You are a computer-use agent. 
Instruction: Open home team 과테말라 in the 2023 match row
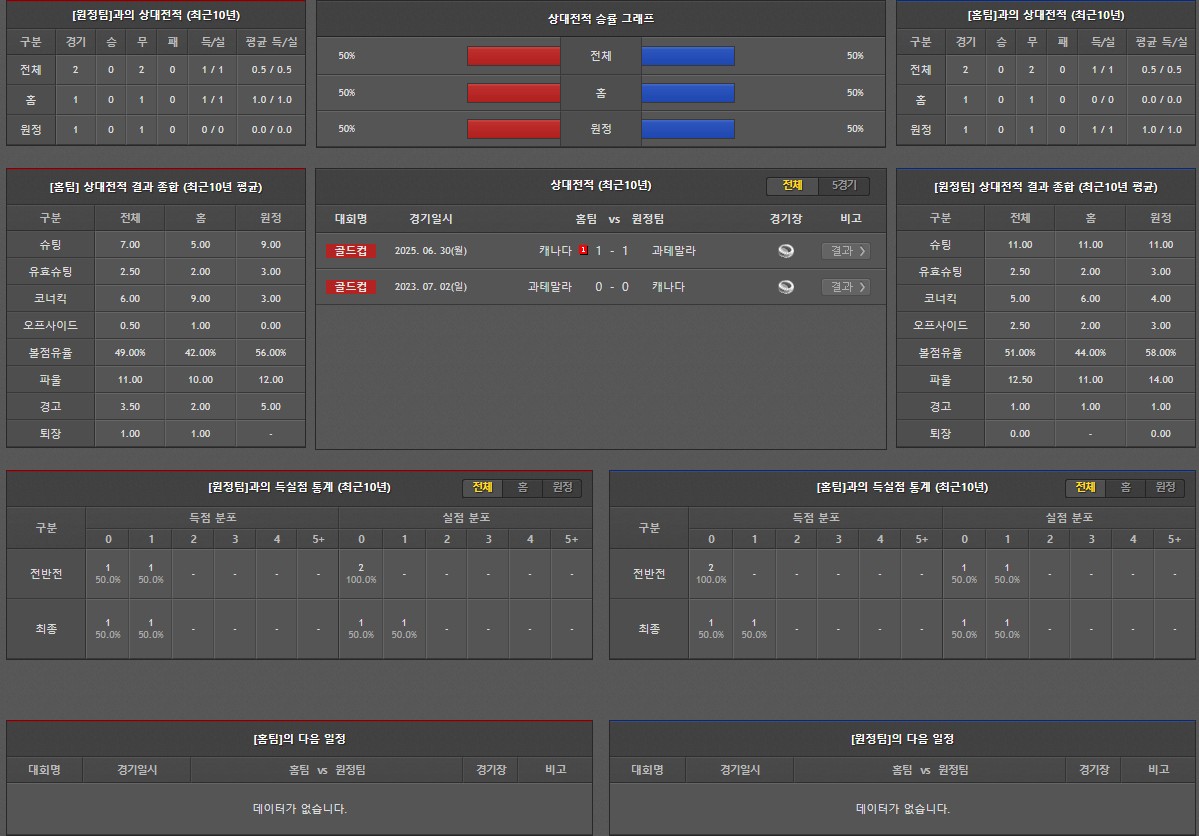pyautogui.click(x=549, y=287)
